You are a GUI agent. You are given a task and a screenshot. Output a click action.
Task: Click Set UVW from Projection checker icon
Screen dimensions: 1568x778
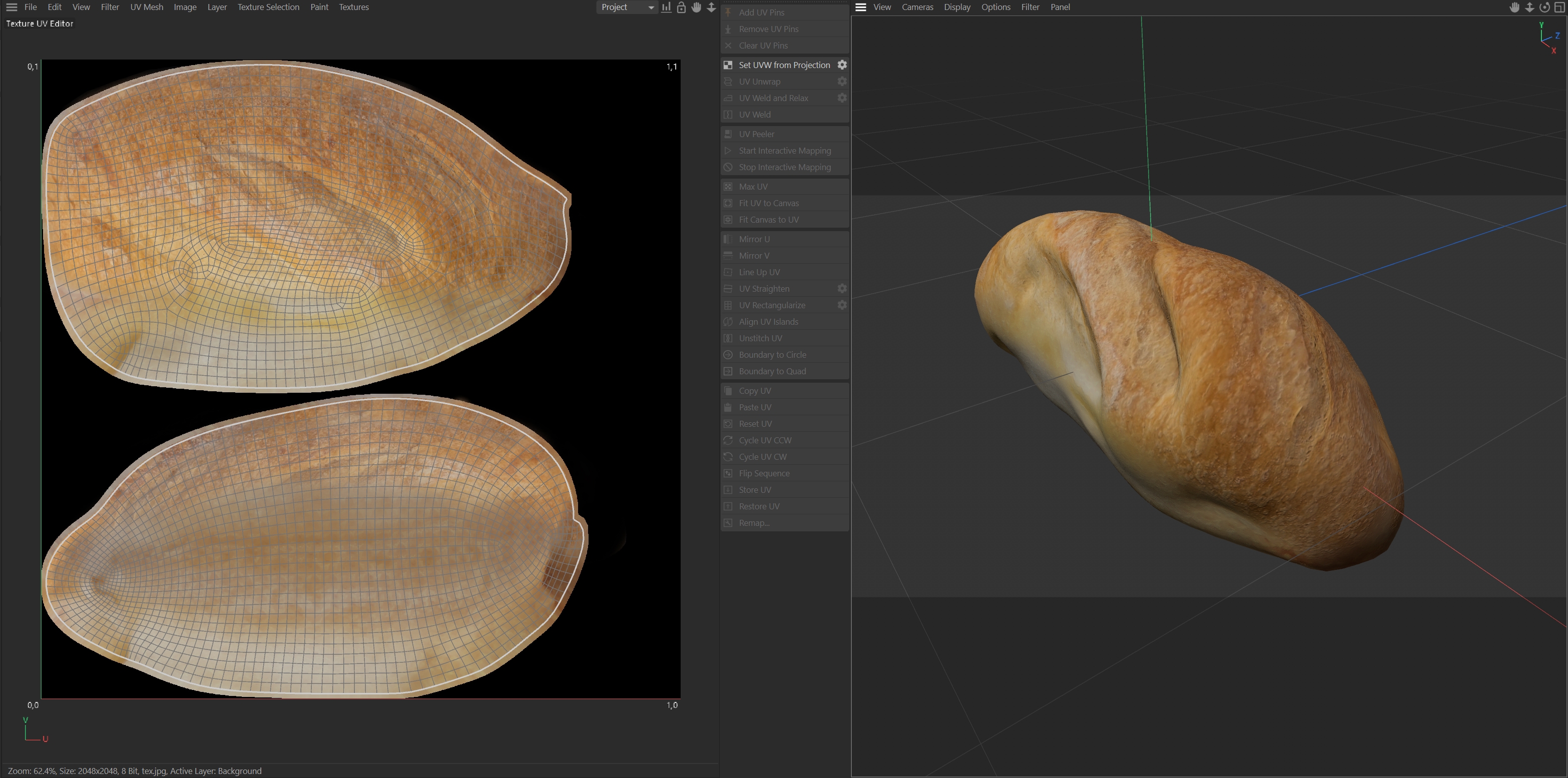click(728, 65)
